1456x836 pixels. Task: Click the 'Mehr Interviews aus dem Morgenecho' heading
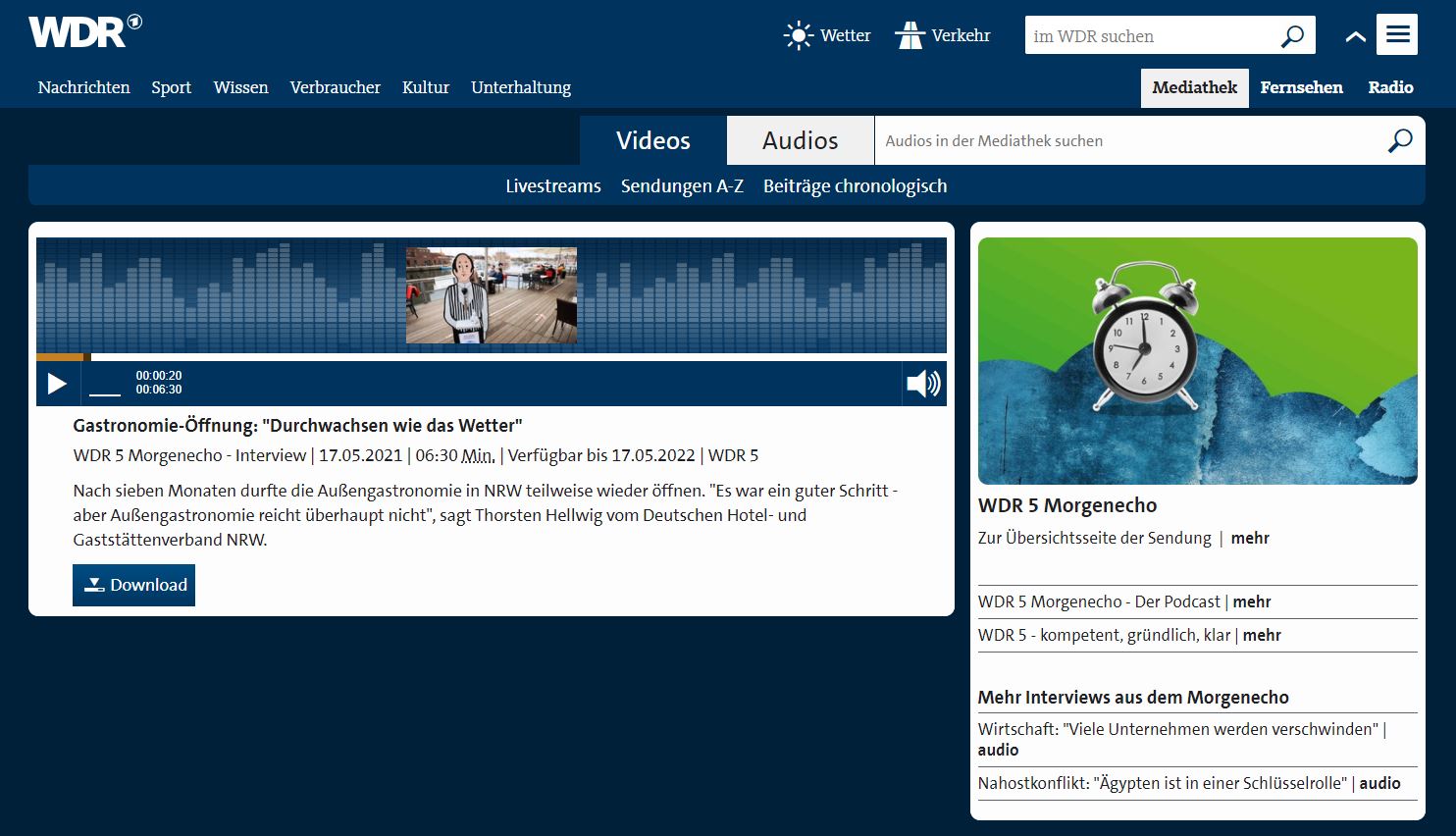coord(1133,698)
